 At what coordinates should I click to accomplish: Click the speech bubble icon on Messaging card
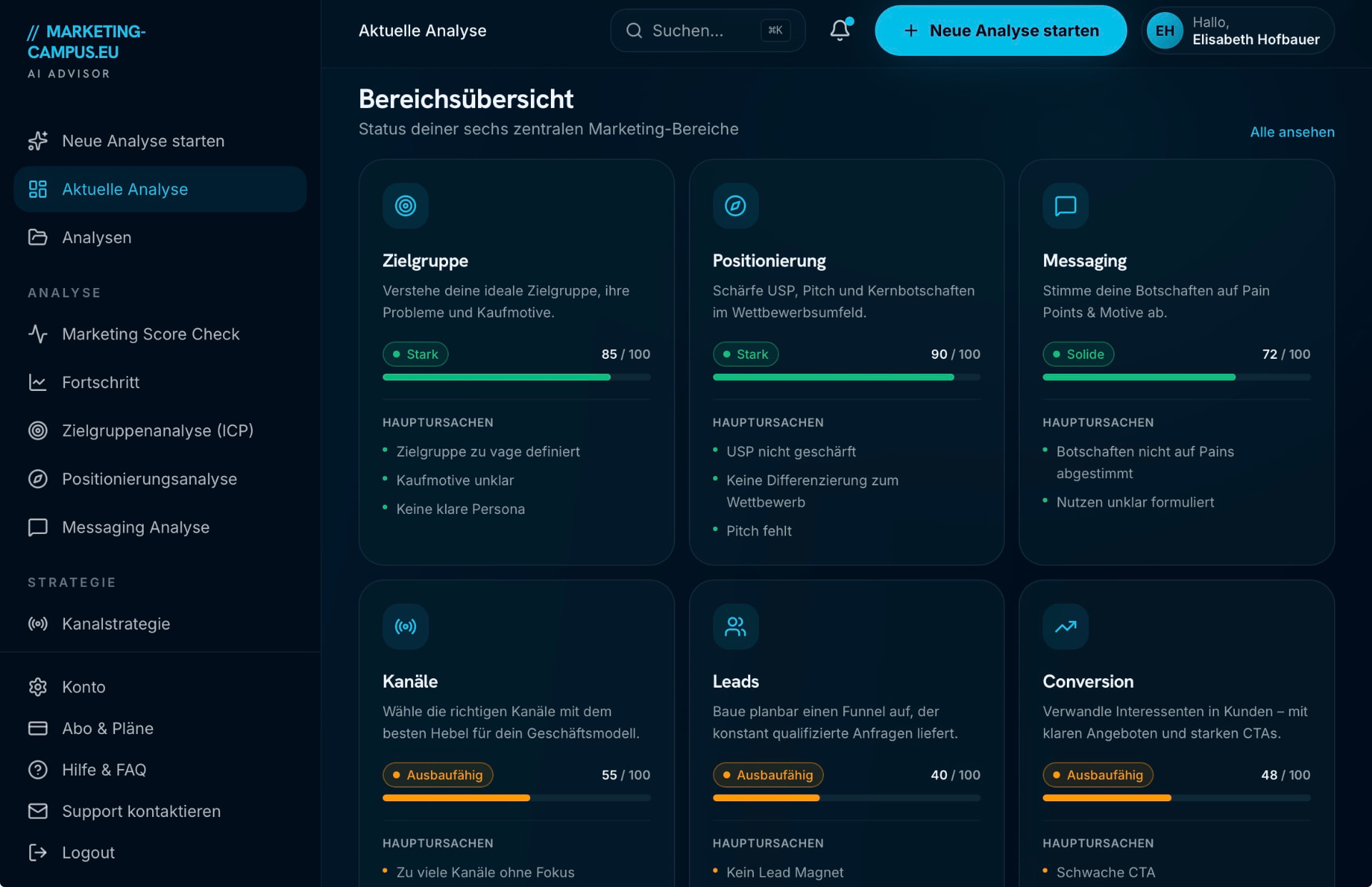(1065, 206)
